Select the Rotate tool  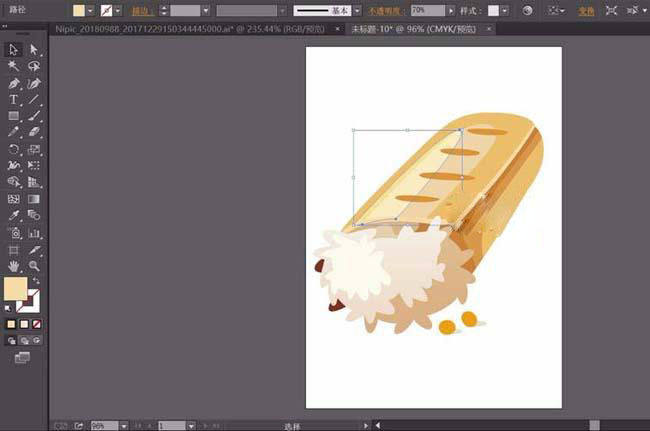pos(13,149)
